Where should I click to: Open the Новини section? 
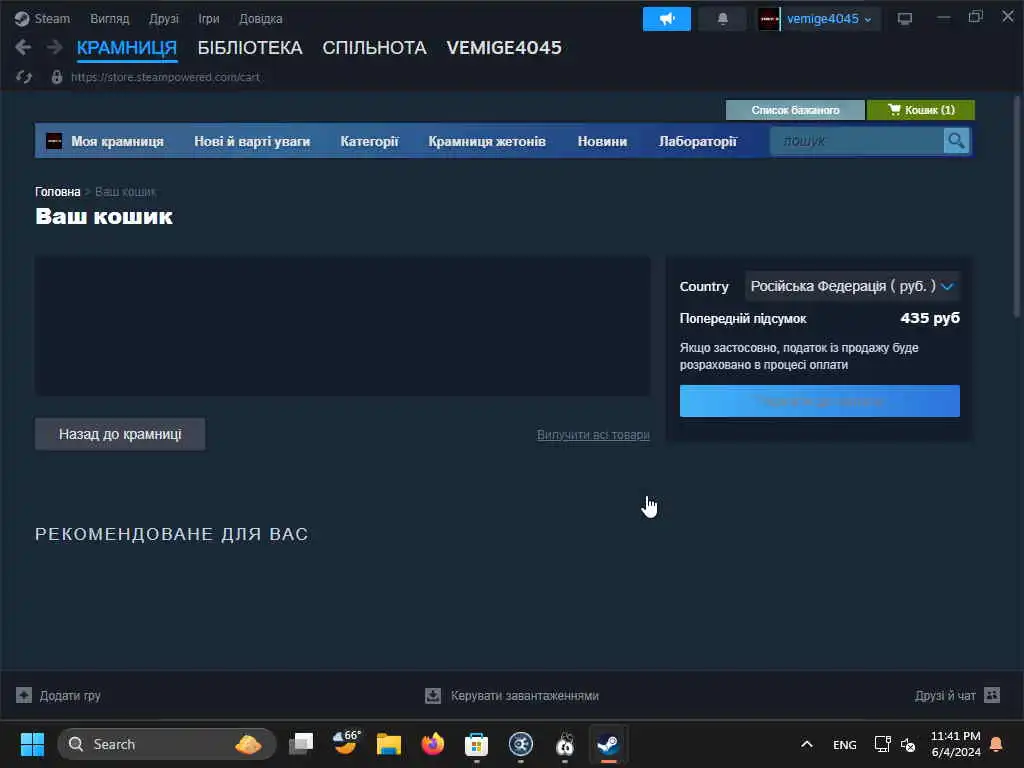tap(602, 141)
